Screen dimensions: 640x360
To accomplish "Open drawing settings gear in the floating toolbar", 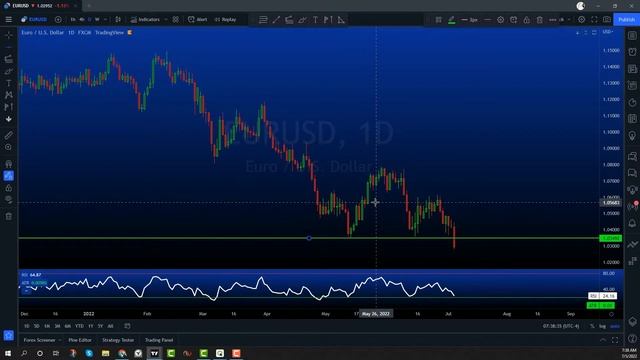I will coord(500,19).
